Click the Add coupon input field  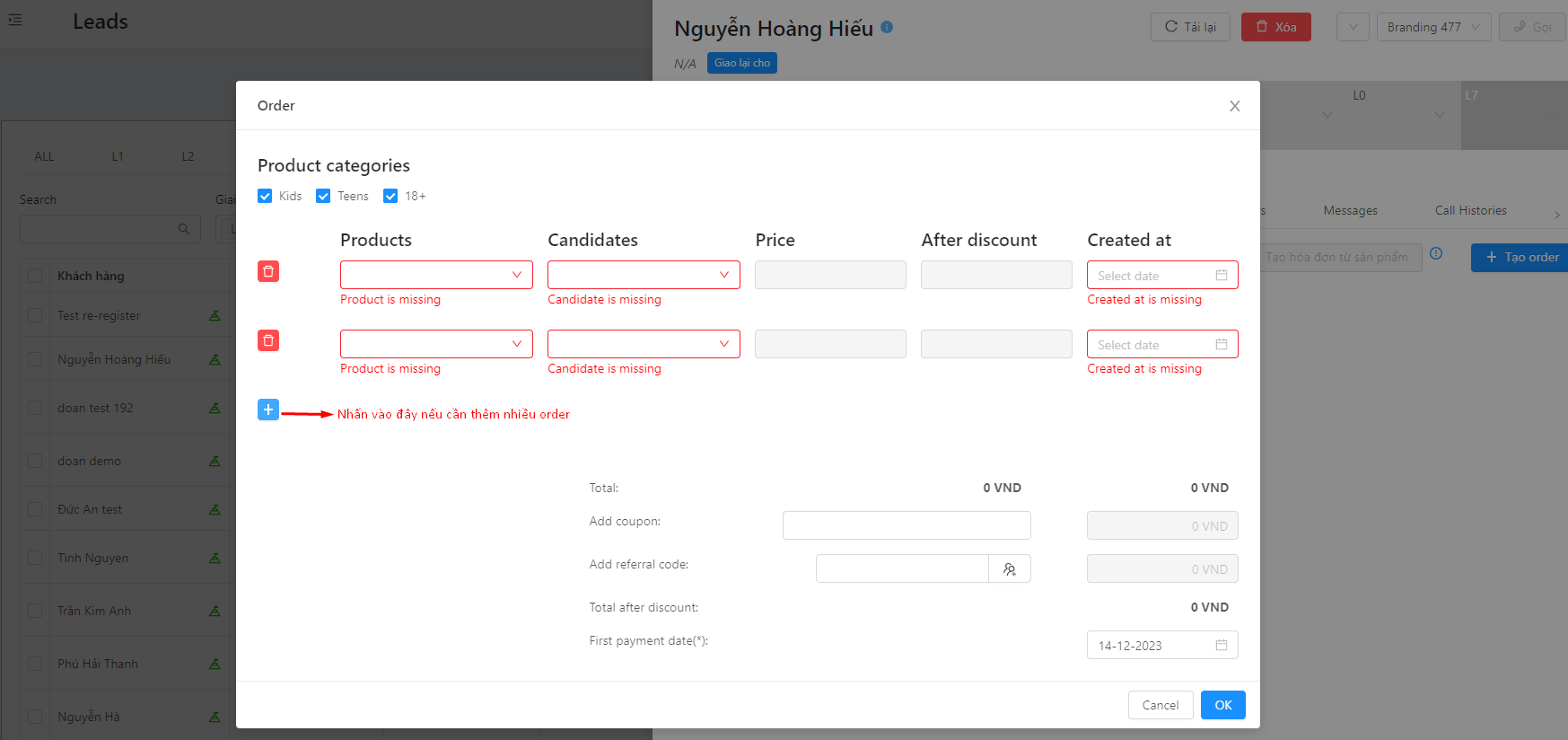(907, 525)
